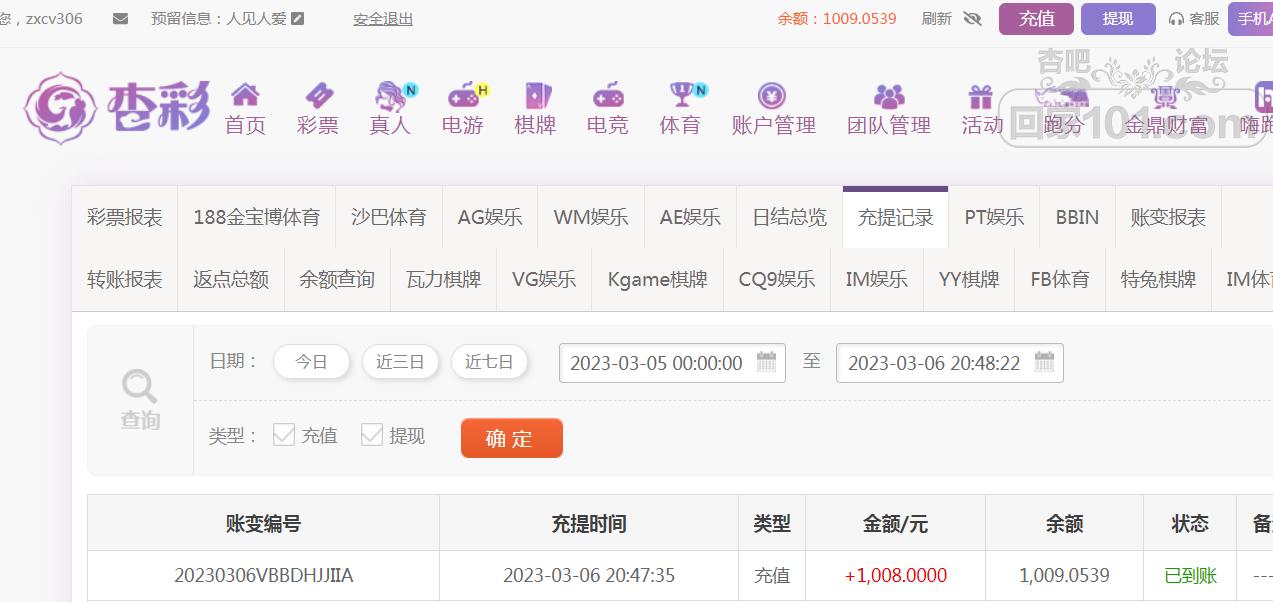Screen dimensions: 1273x602
Task: Select the 近七日 date filter
Action: [489, 362]
